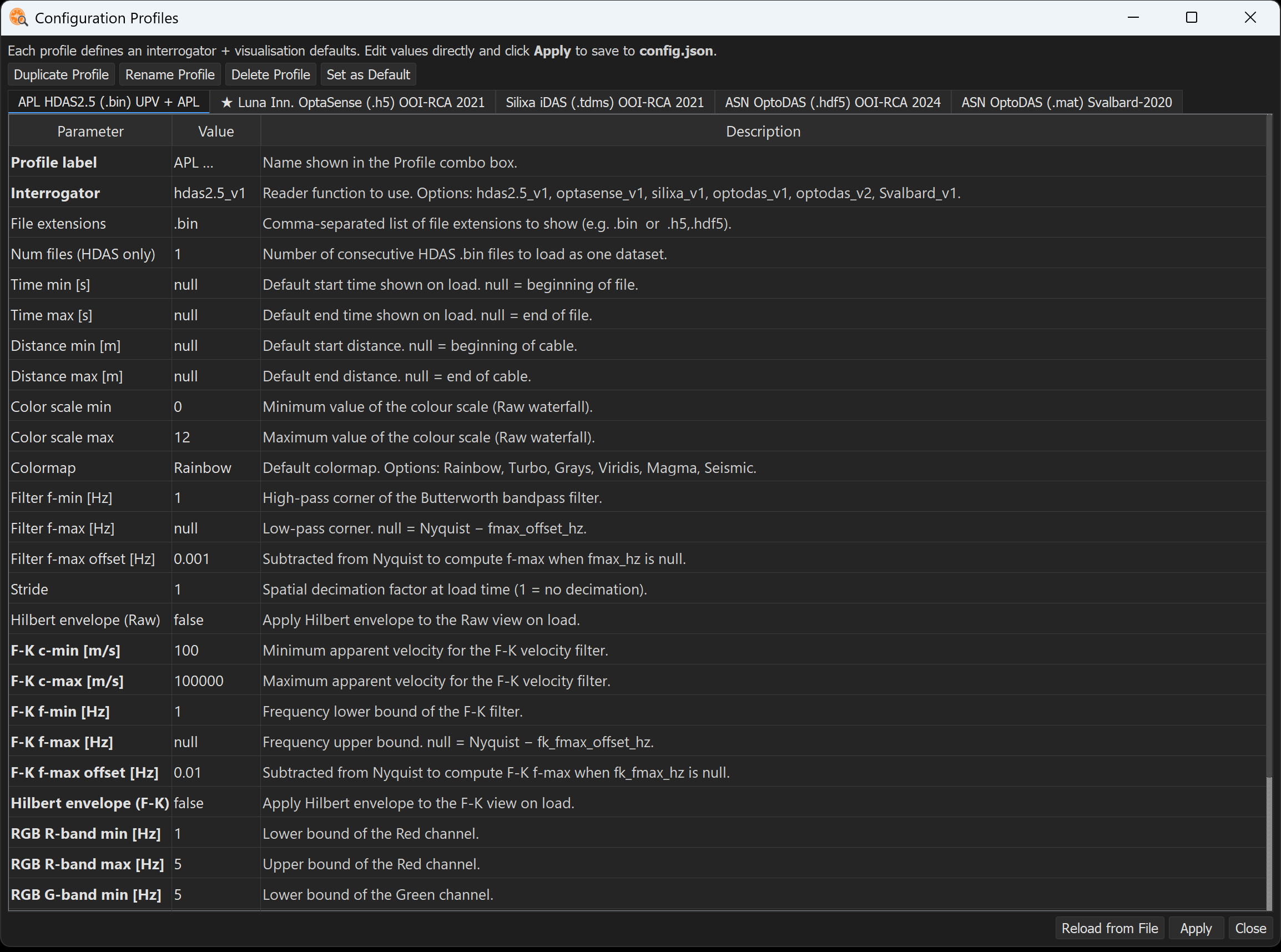The width and height of the screenshot is (1281, 952).
Task: Edit Colormap value Rainbow
Action: click(x=216, y=468)
